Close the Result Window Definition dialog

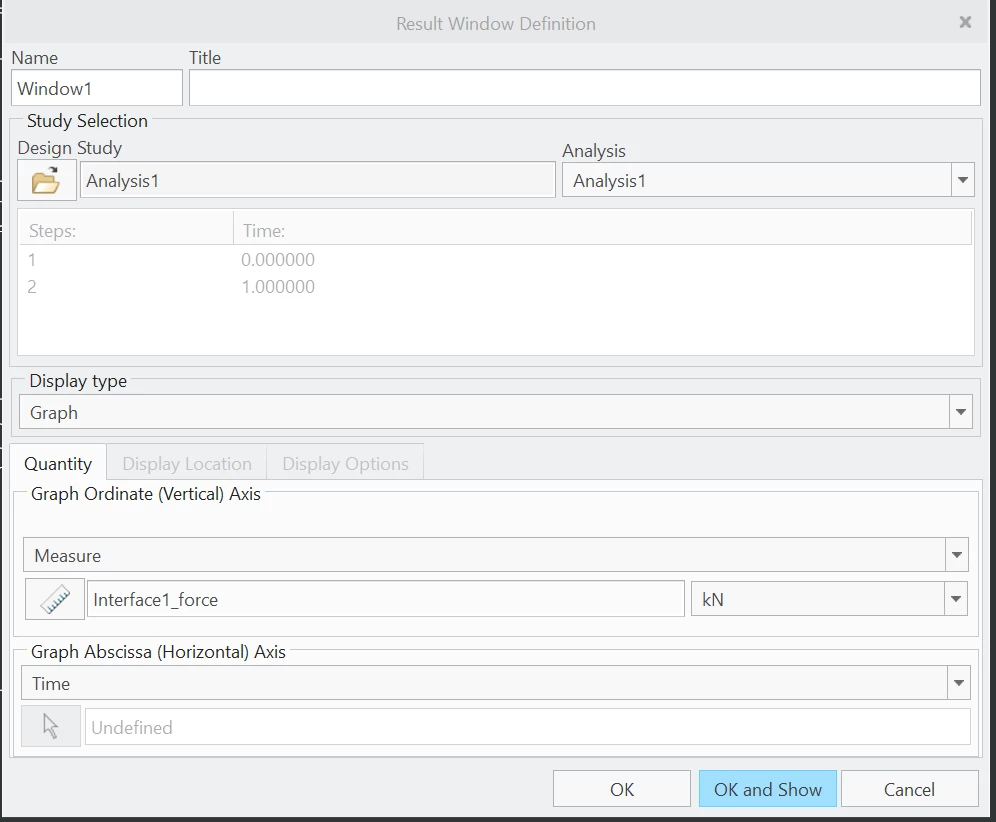click(965, 23)
